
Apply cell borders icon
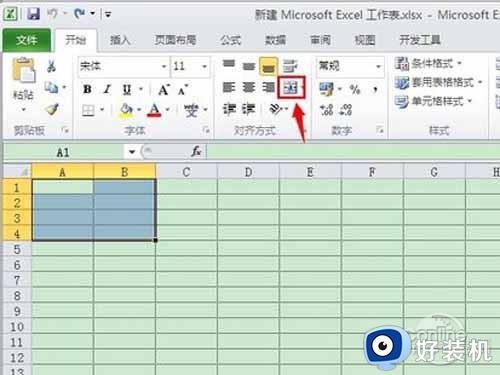click(x=88, y=110)
